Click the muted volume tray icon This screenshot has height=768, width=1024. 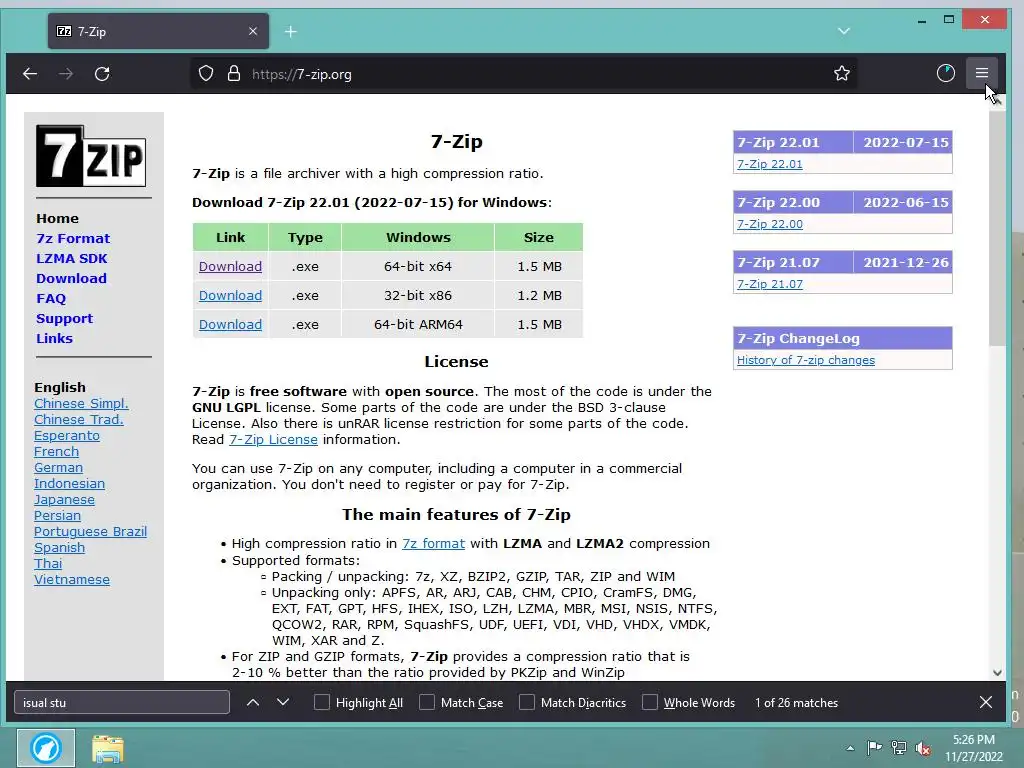[x=923, y=748]
